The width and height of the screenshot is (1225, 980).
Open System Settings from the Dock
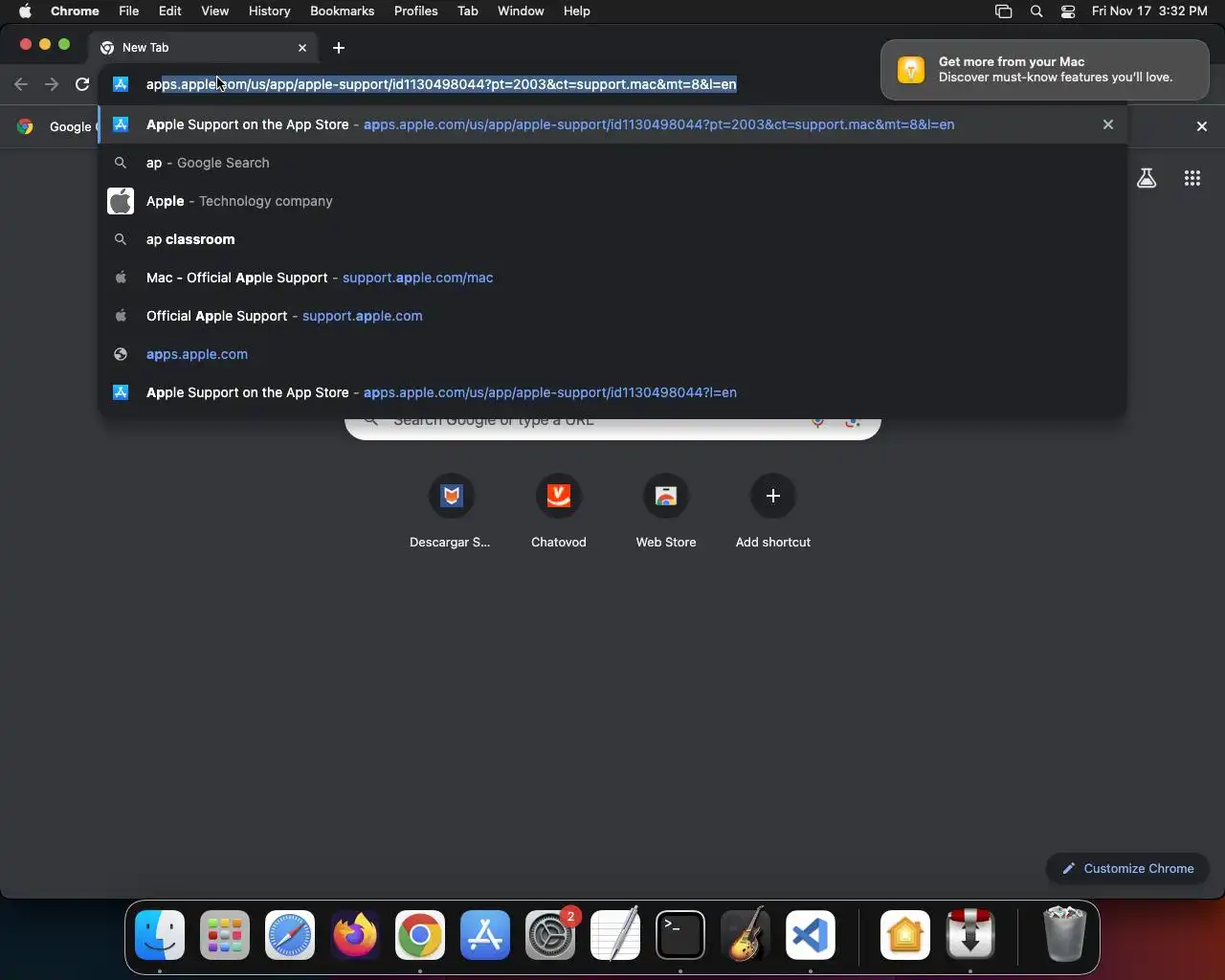[x=550, y=935]
